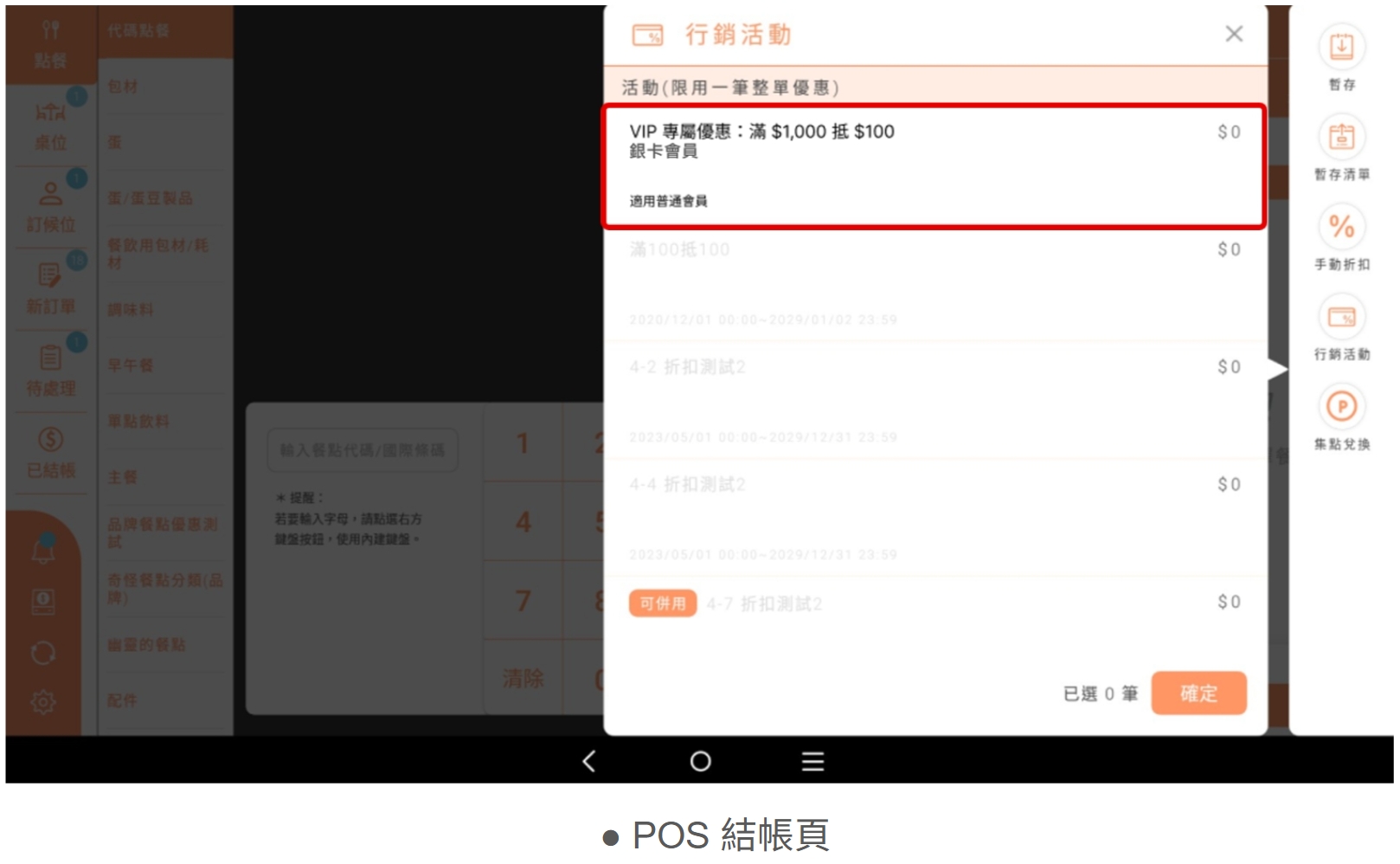Open 集點兌換 points redemption icon
This screenshot has height=864, width=1400.
click(x=1340, y=408)
